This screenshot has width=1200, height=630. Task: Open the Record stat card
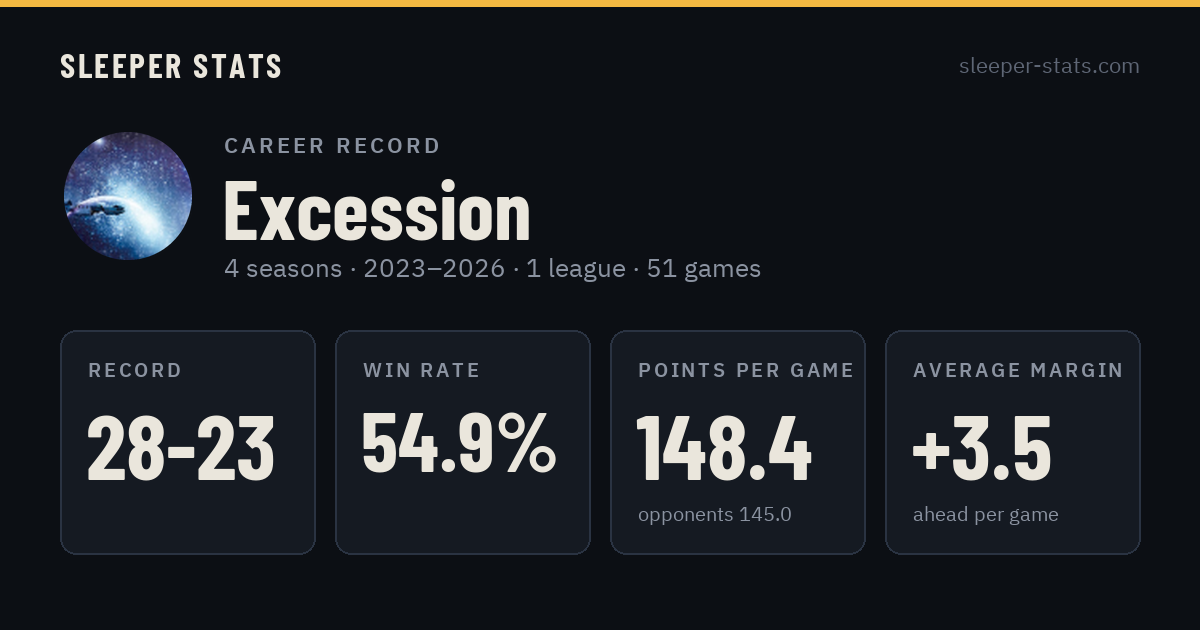(188, 442)
